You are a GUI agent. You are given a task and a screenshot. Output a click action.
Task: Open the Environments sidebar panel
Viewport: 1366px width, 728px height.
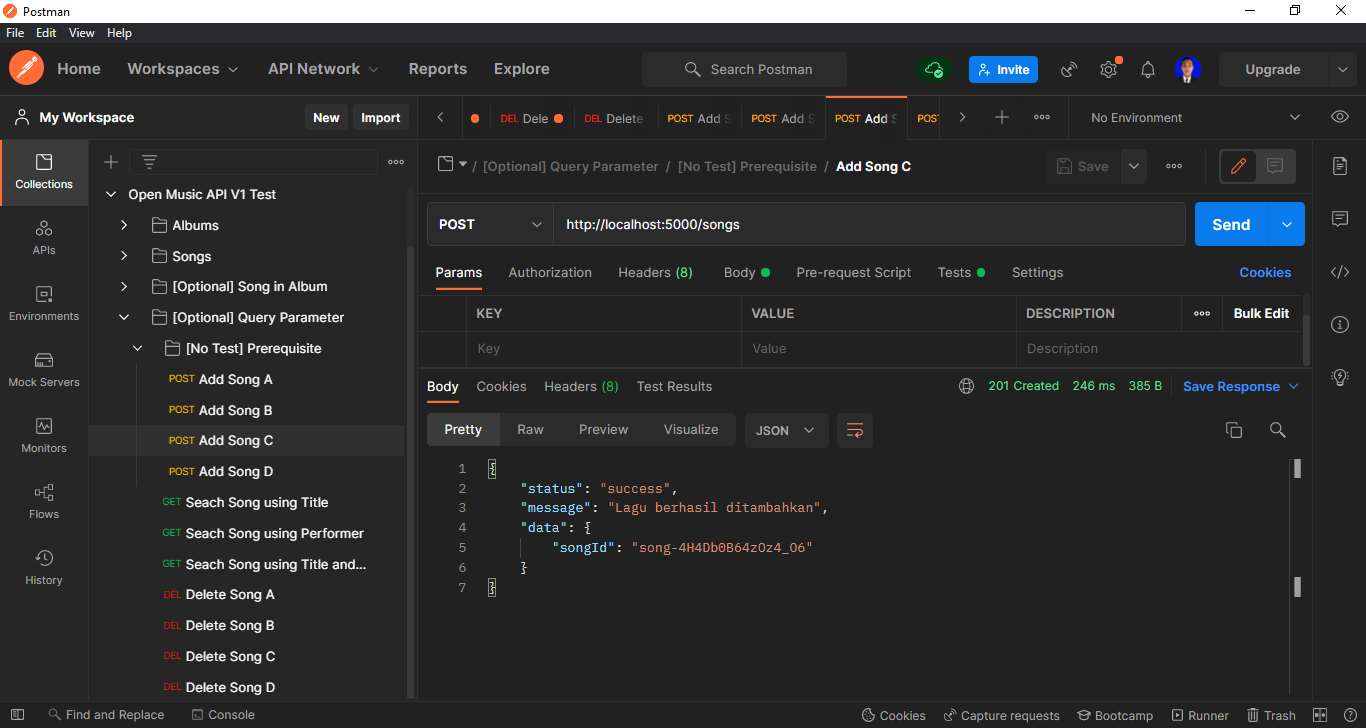pos(44,304)
